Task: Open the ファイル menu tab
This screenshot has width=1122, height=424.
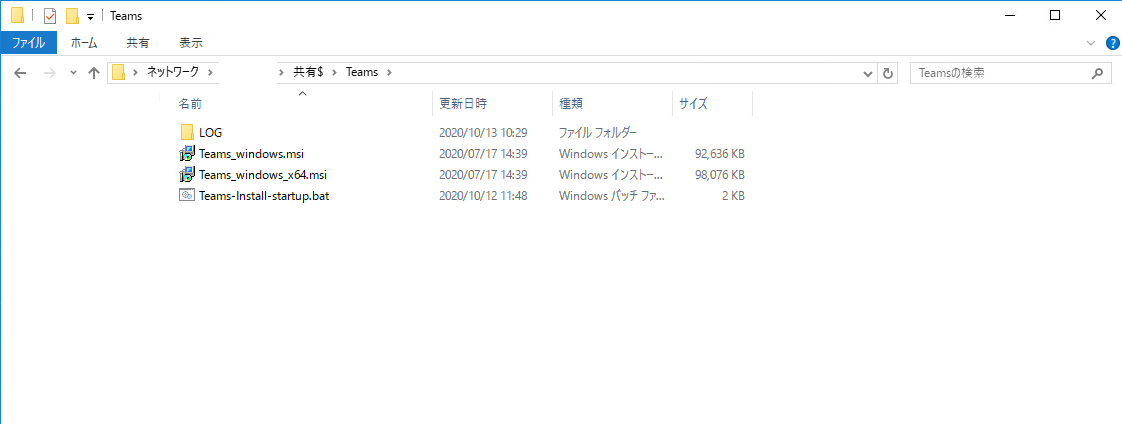Action: point(29,43)
